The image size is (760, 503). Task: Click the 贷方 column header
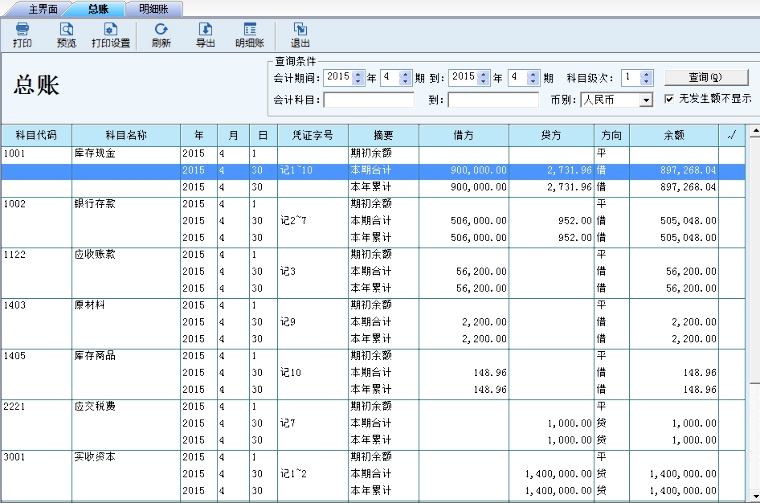click(551, 135)
